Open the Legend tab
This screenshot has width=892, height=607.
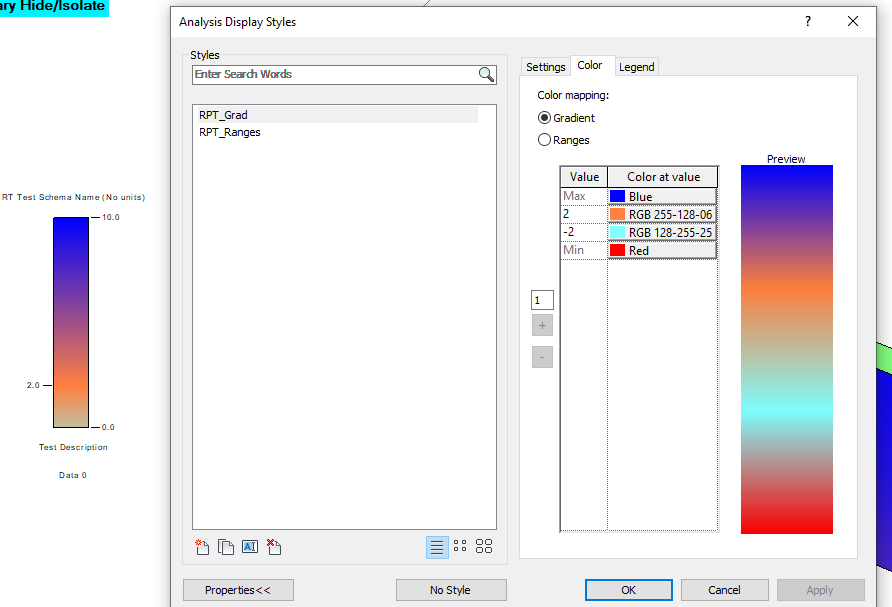pyautogui.click(x=637, y=66)
